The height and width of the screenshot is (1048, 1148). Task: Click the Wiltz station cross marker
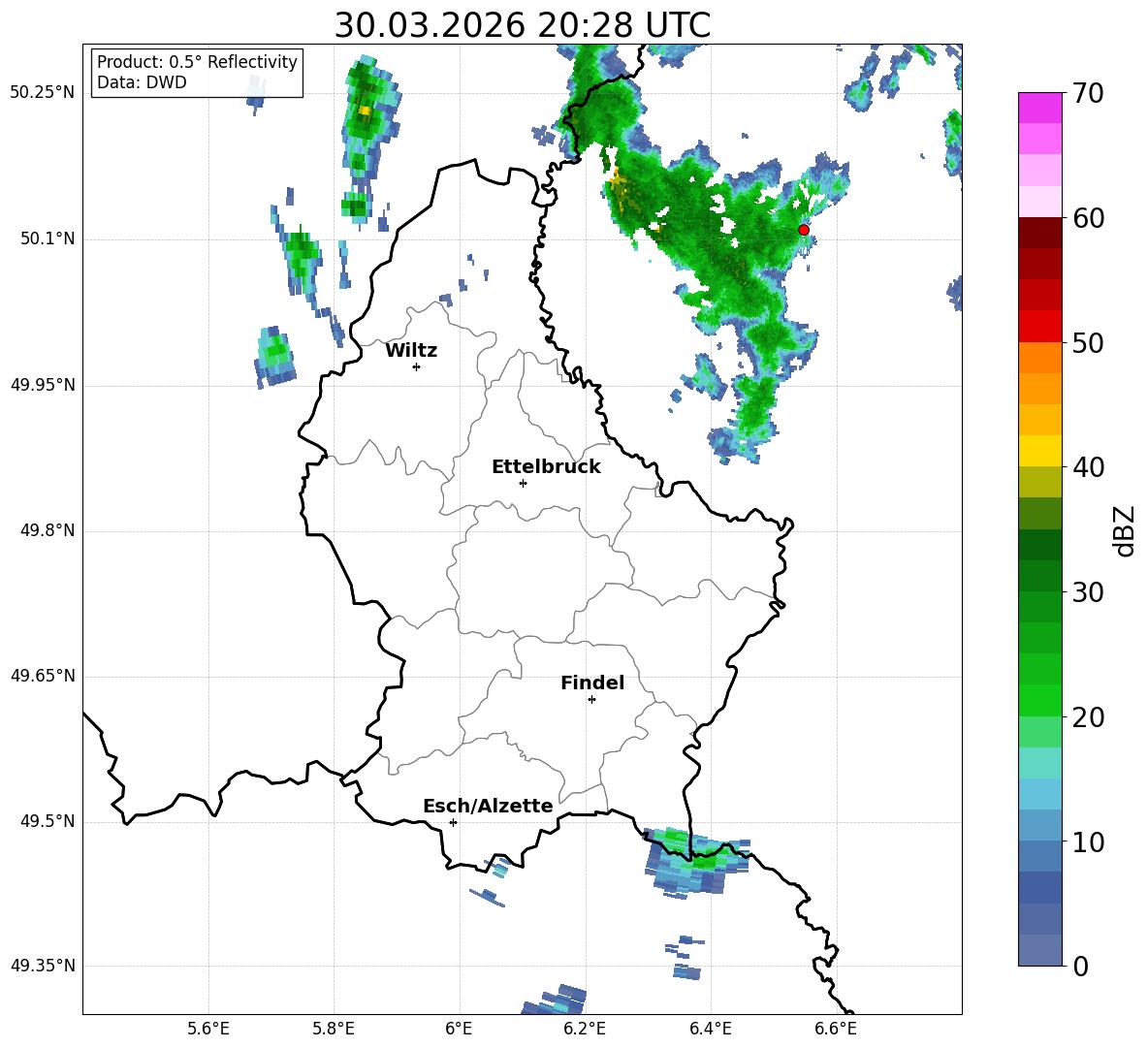(x=417, y=366)
